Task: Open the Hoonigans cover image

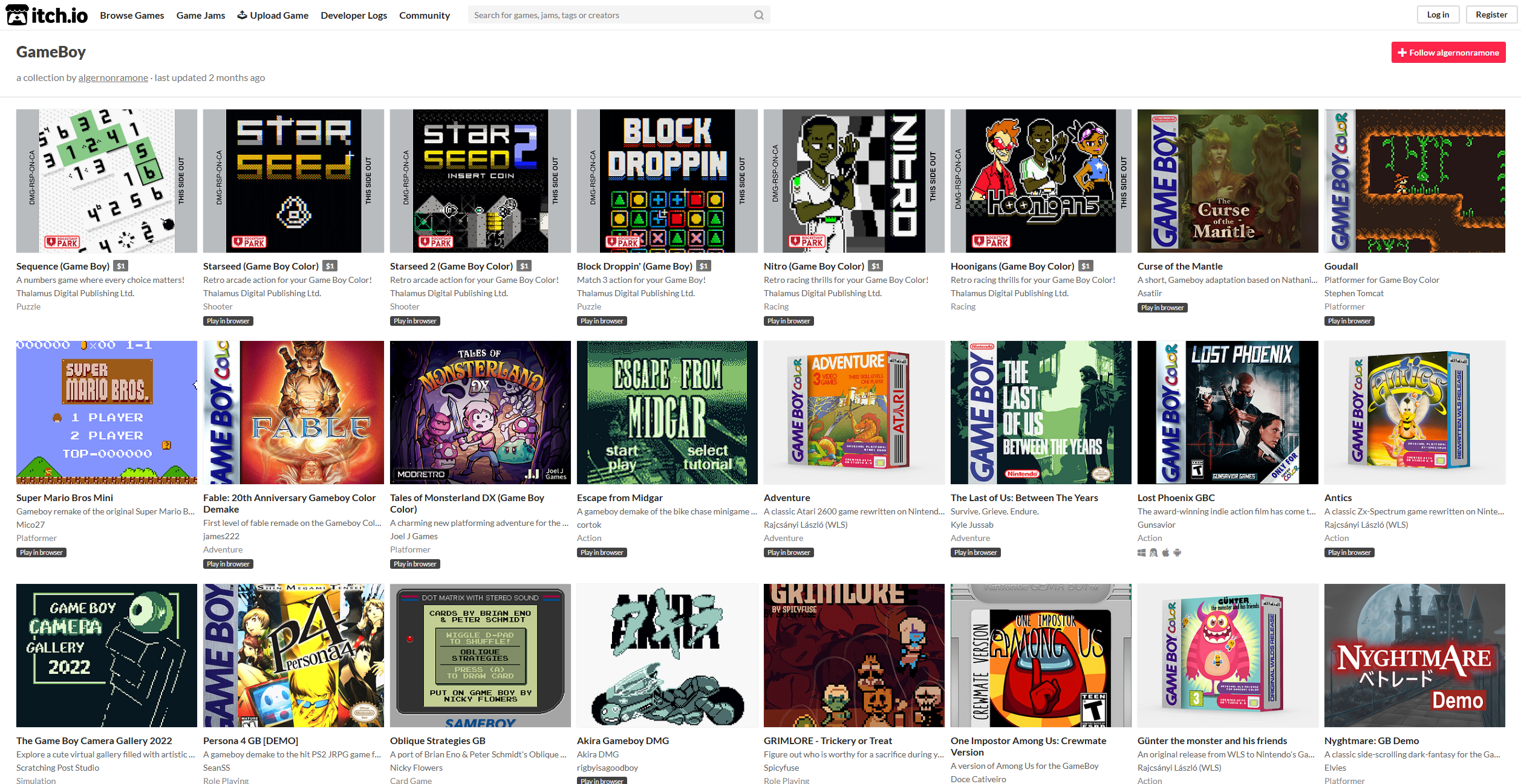Action: click(1041, 181)
